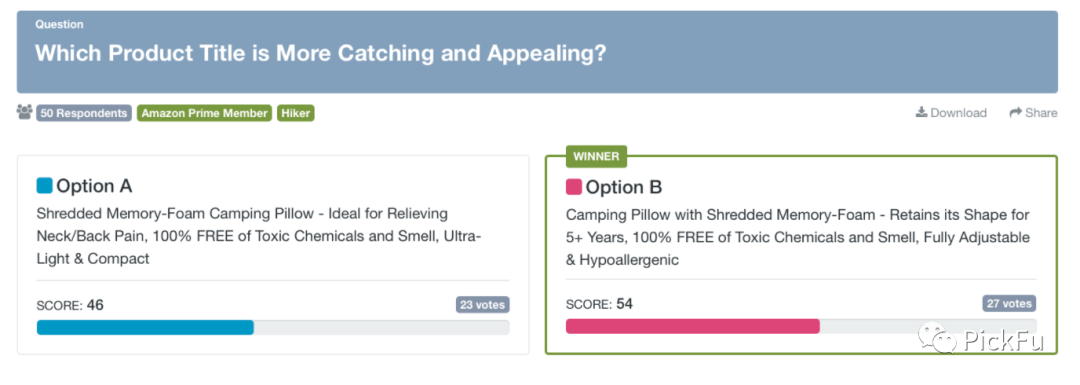Click the Download link text
The image size is (1080, 385).
pyautogui.click(x=958, y=113)
